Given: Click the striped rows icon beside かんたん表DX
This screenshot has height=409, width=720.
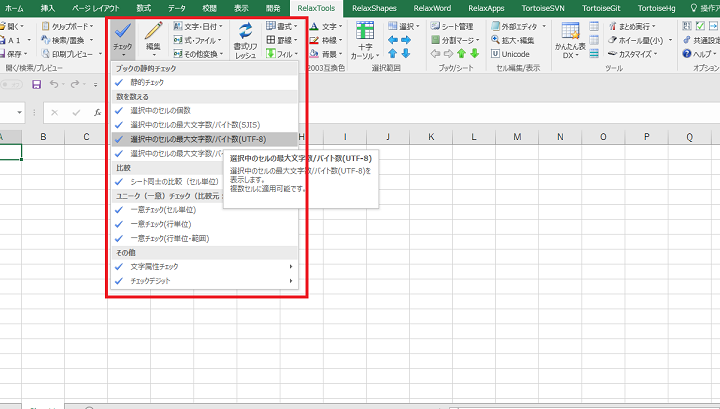Looking at the screenshot, I should tap(594, 54).
